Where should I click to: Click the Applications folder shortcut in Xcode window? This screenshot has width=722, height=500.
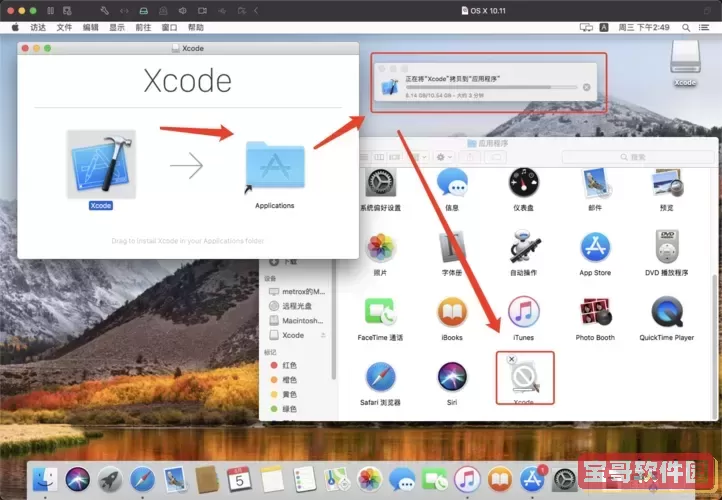coord(275,165)
